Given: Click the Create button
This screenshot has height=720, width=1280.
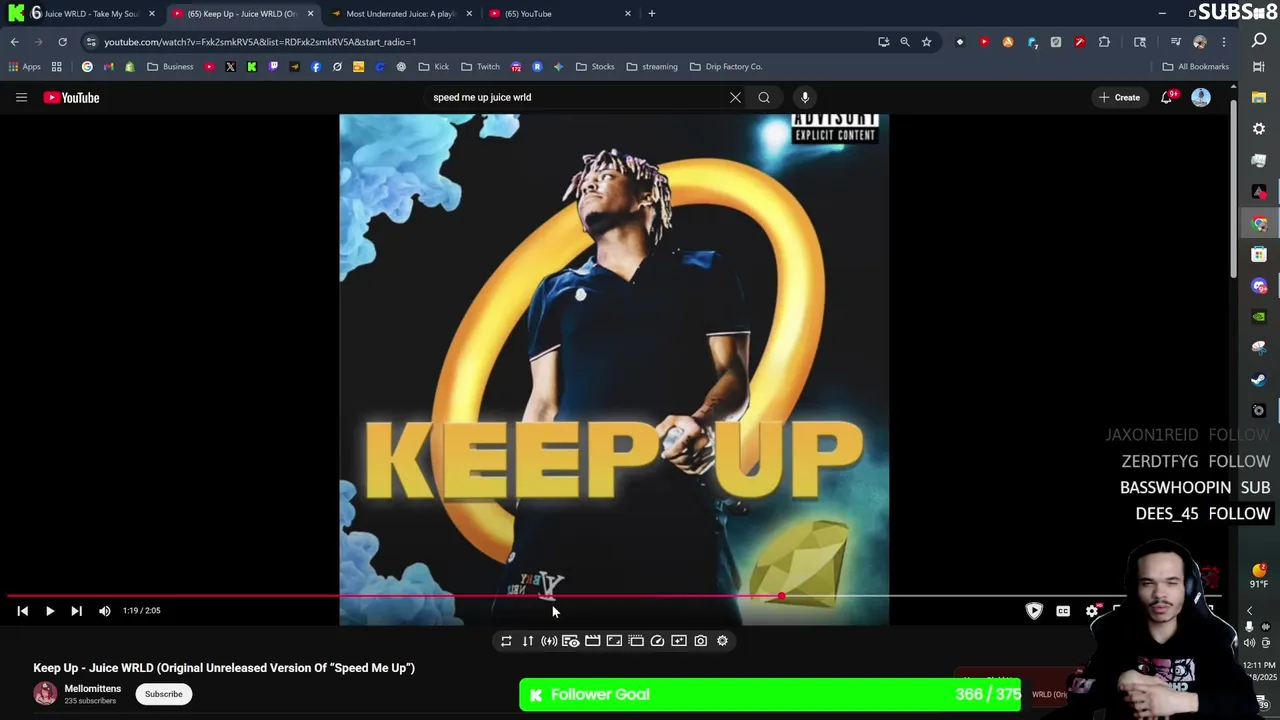Looking at the screenshot, I should tap(1119, 97).
